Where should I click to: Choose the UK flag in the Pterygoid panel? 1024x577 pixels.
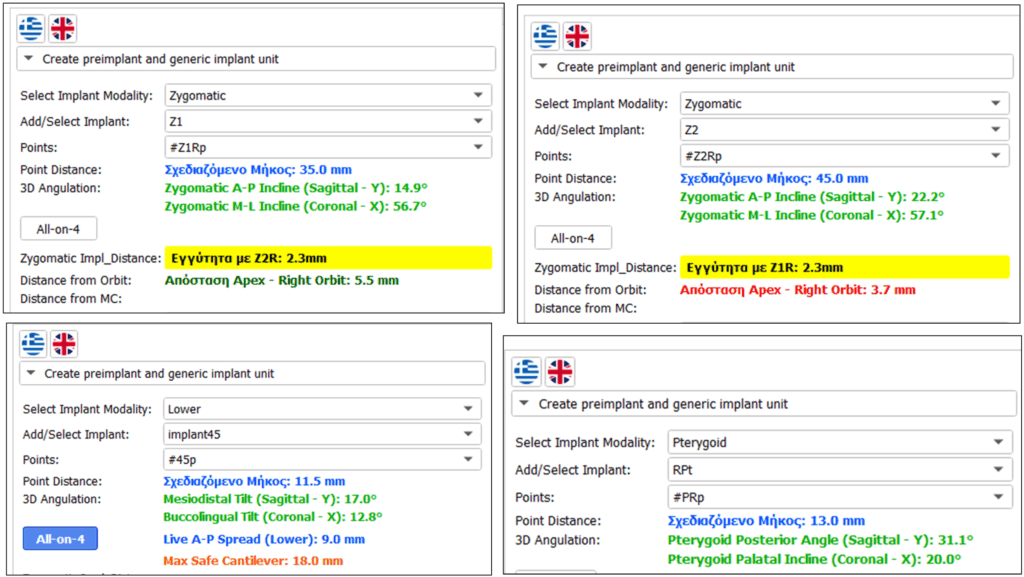[560, 371]
